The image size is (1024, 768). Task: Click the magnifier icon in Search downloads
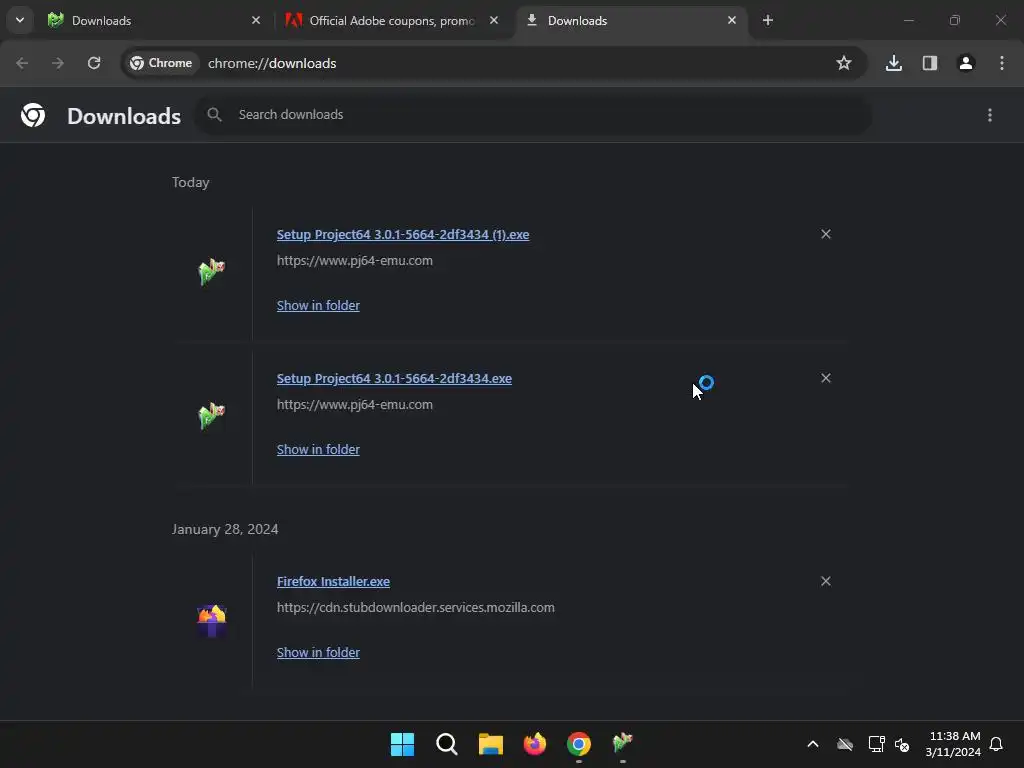214,115
